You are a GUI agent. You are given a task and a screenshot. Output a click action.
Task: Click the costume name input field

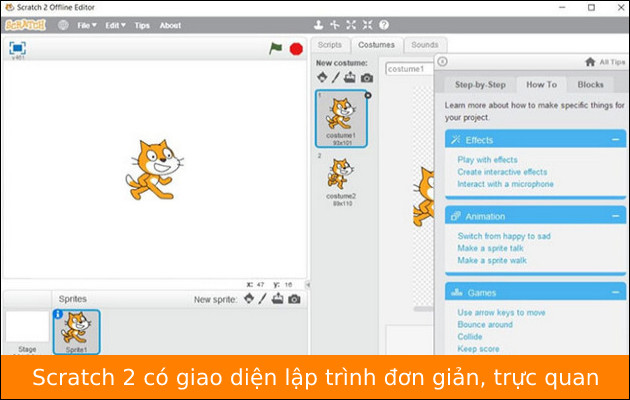tap(410, 69)
